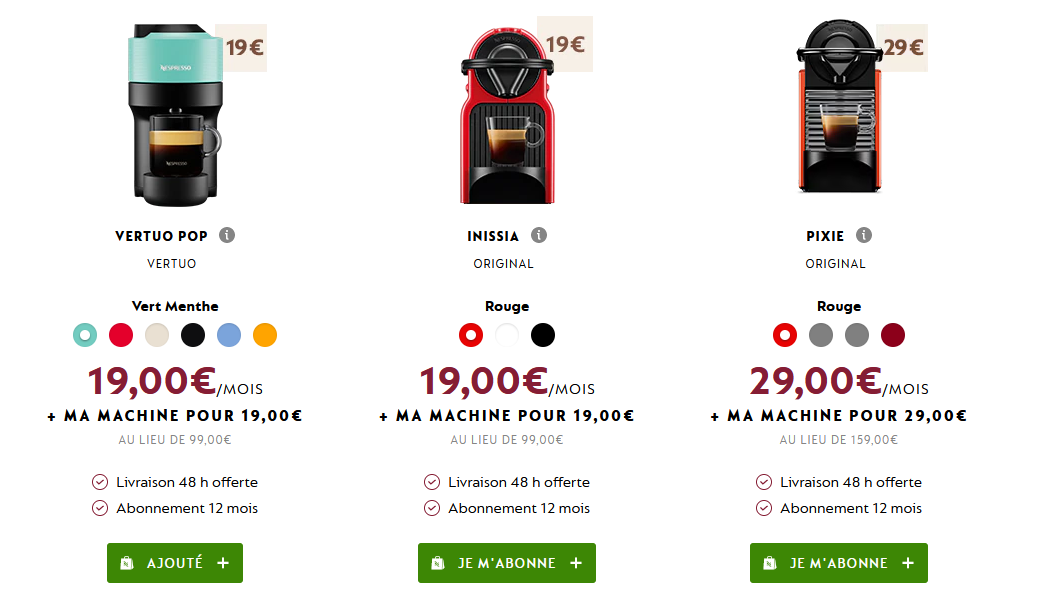Screen dimensions: 1044x600
Task: Choose the red color for Vertuo Pop
Action: point(121,335)
